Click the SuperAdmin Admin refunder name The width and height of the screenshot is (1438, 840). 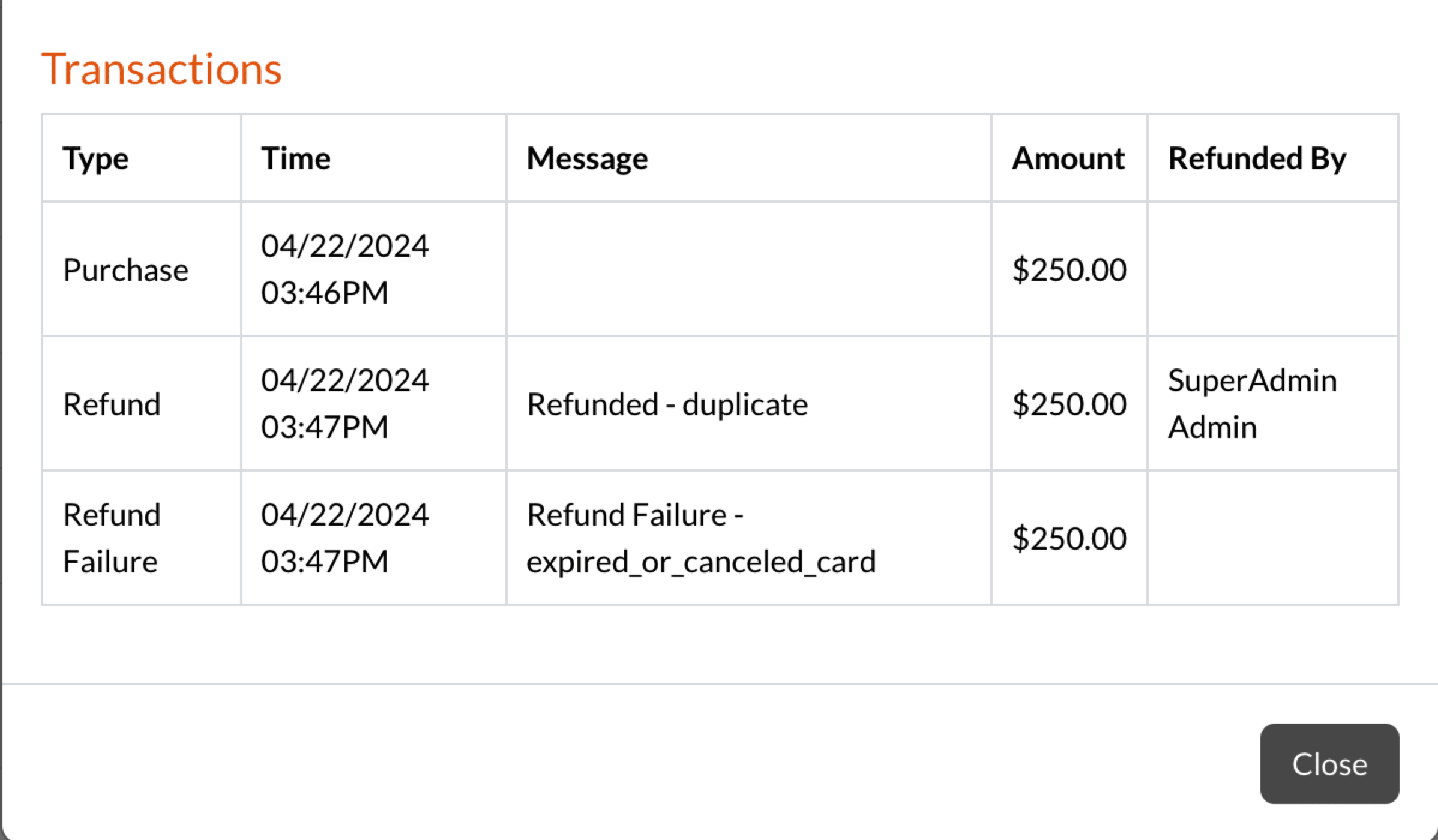pyautogui.click(x=1252, y=404)
